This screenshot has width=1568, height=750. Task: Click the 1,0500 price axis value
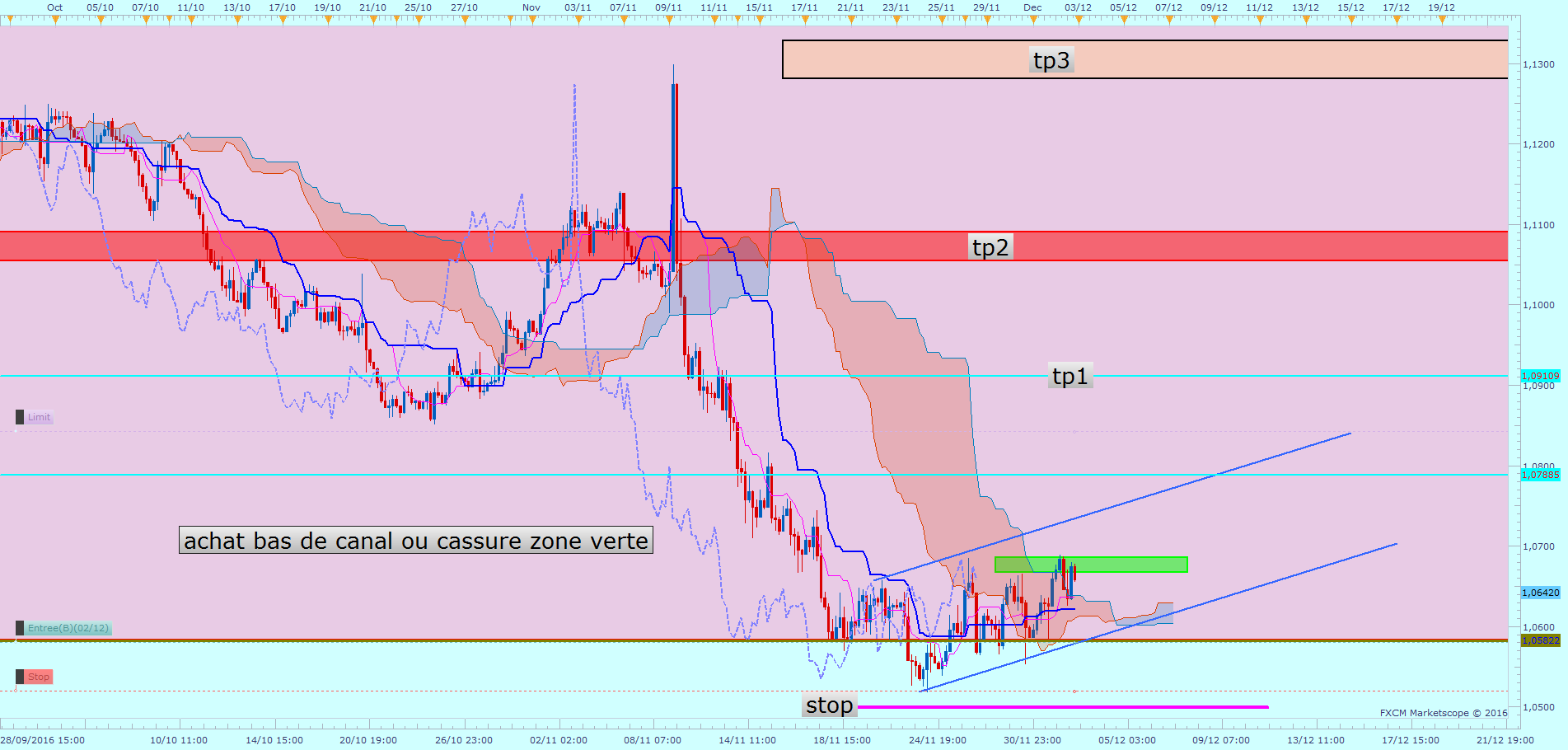(1539, 707)
